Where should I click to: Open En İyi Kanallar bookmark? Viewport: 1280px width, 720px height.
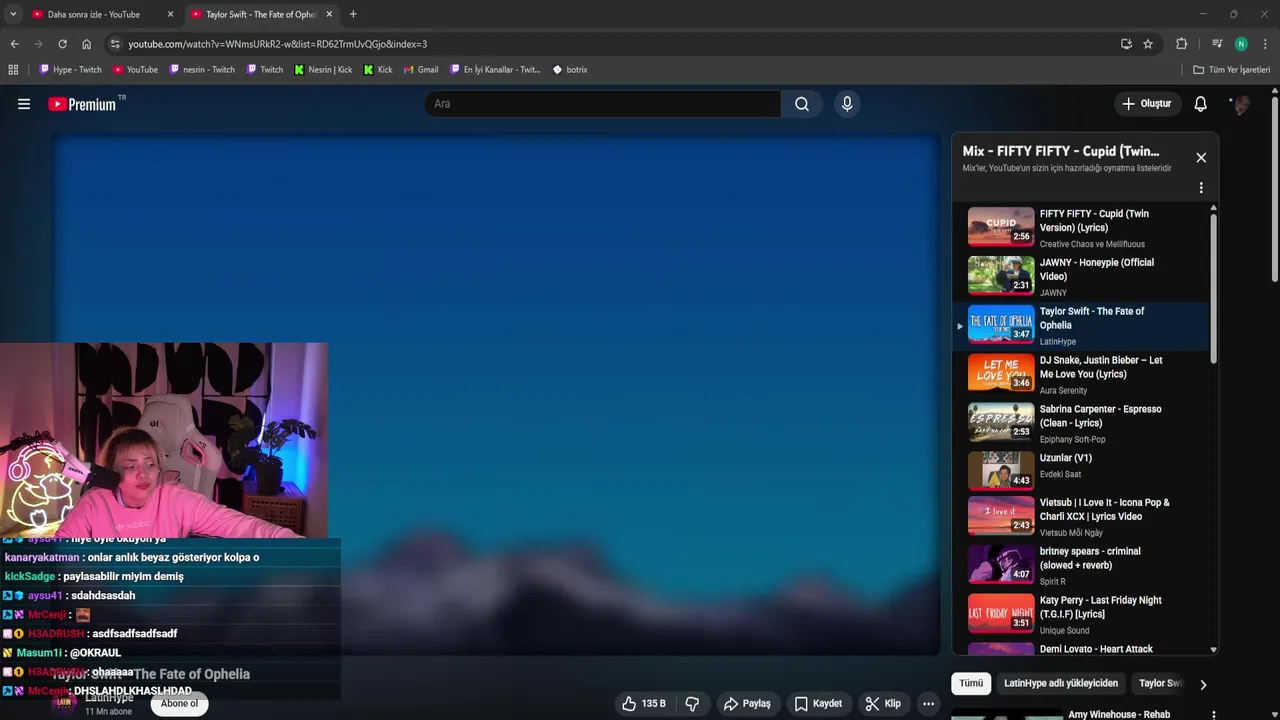[x=495, y=70]
